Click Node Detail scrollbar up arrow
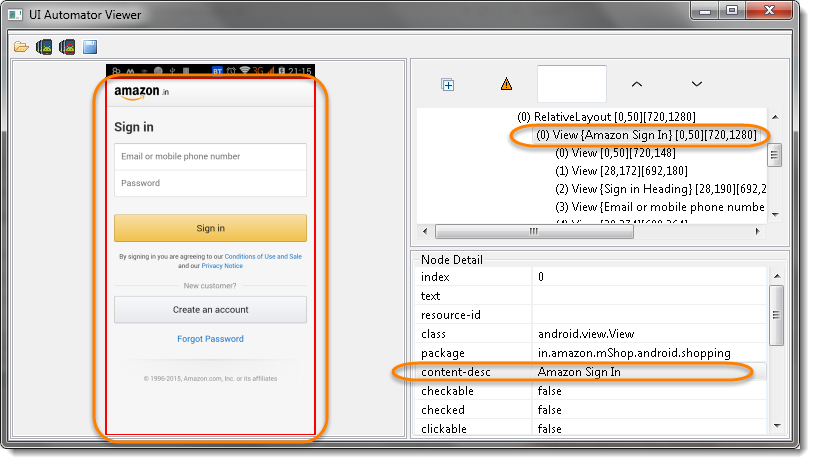 tap(777, 276)
